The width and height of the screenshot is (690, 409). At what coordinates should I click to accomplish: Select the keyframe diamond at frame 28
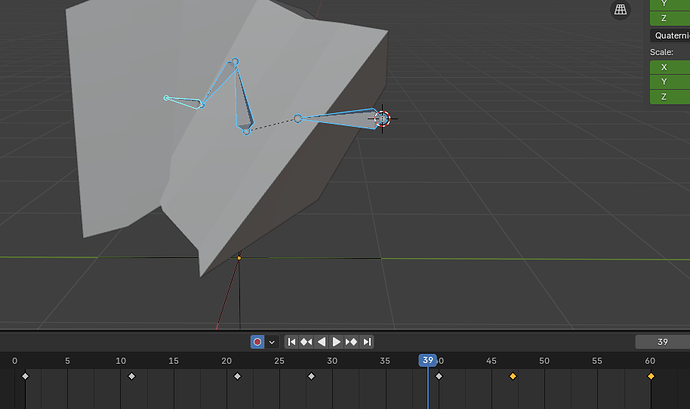tap(311, 376)
